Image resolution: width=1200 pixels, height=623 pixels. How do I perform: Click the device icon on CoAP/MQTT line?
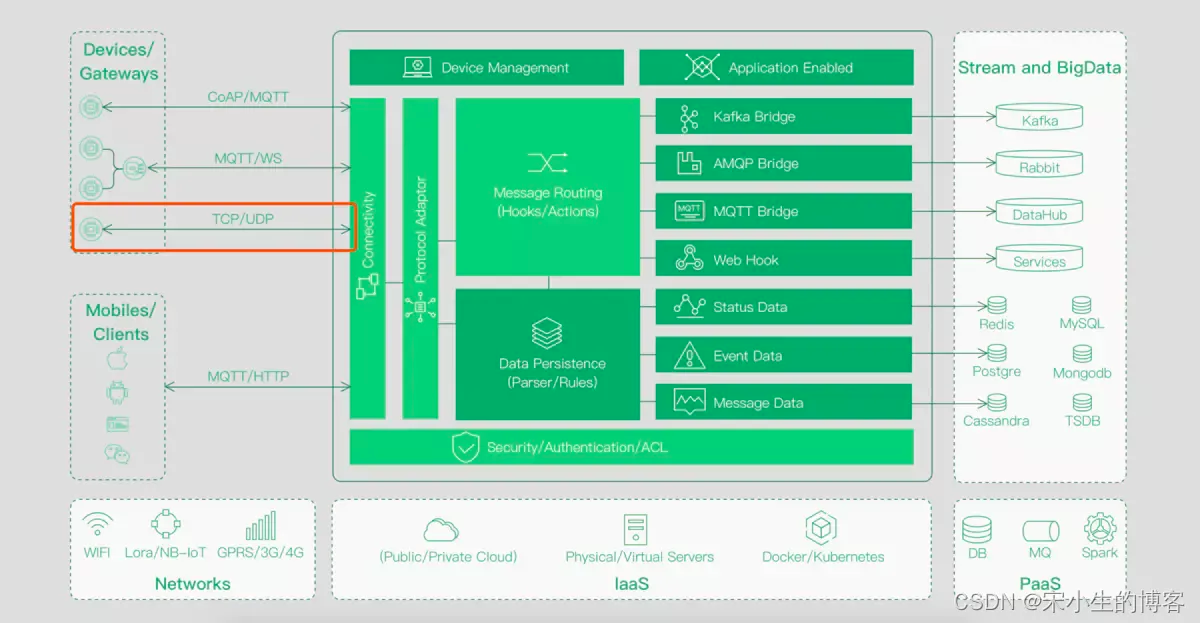(x=91, y=107)
